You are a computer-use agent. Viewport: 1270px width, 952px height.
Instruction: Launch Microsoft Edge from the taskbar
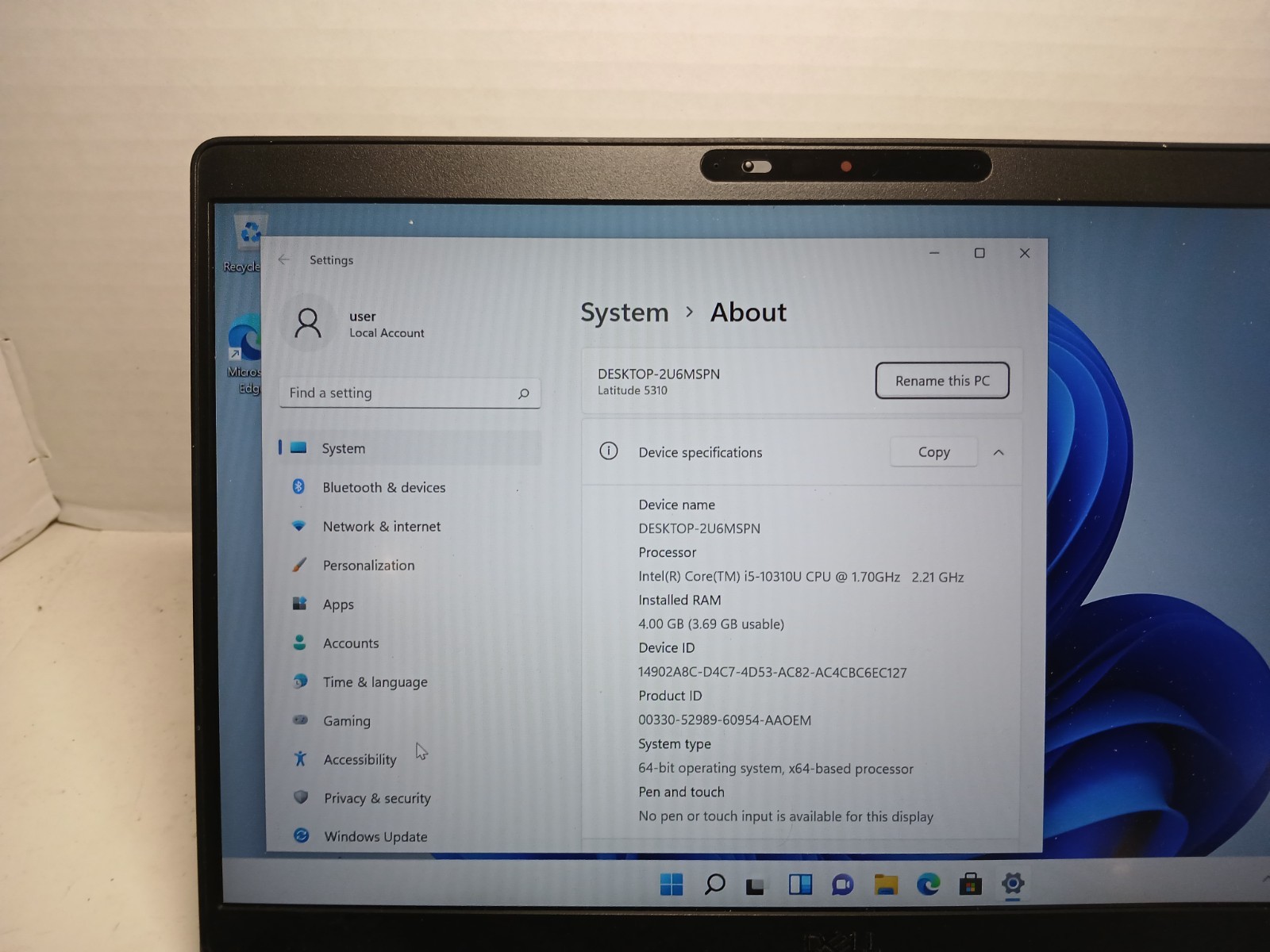[928, 884]
